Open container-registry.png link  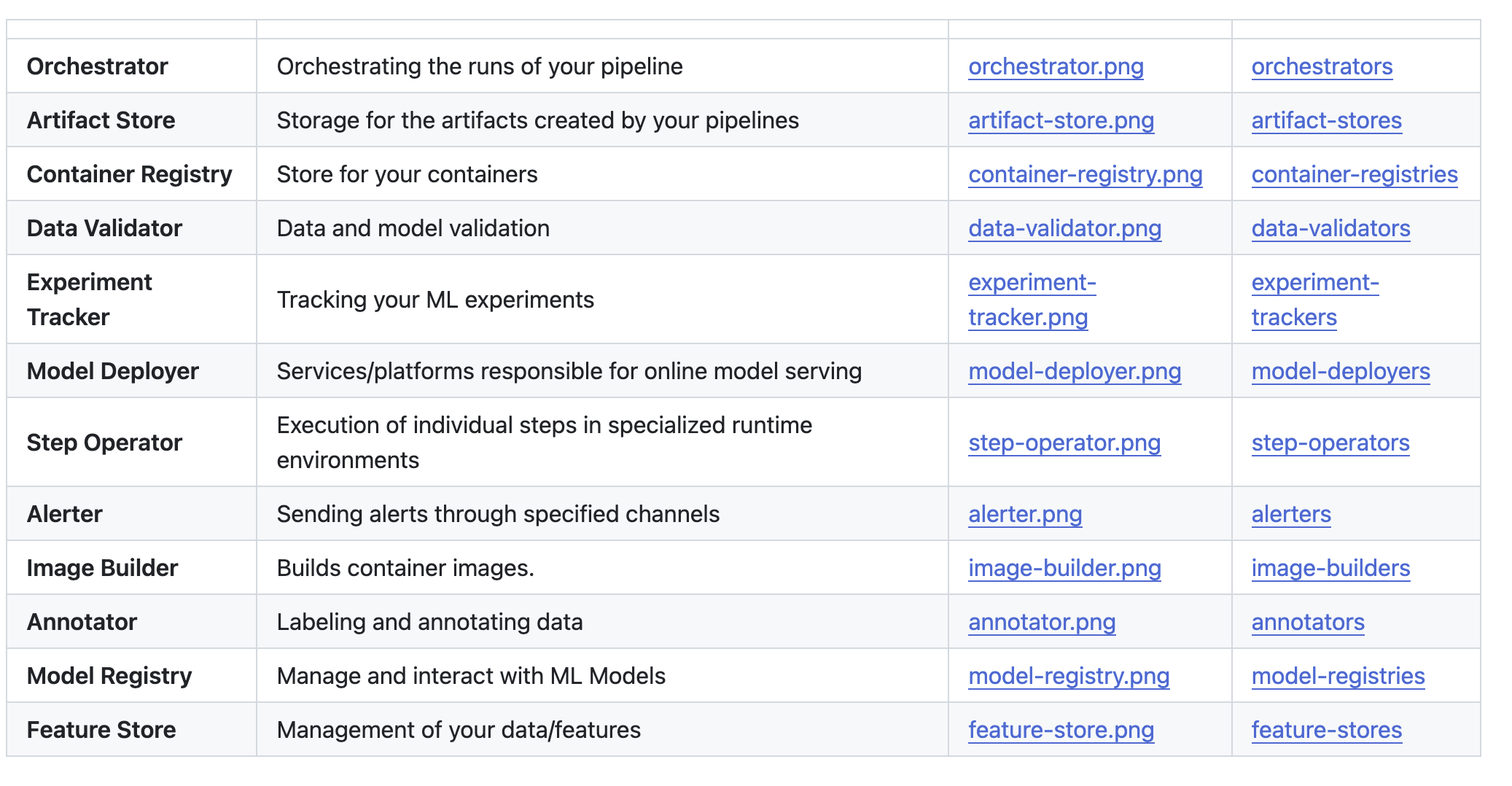[x=1085, y=174]
